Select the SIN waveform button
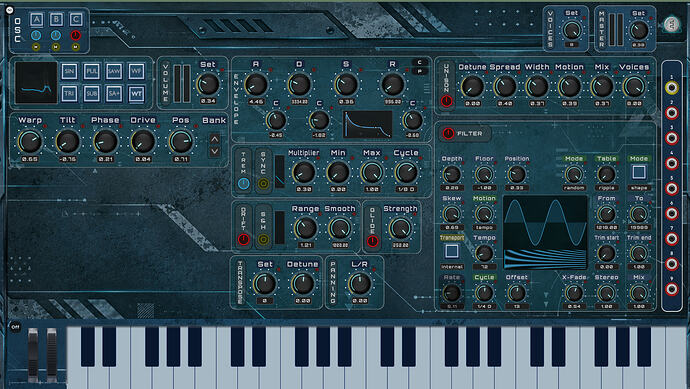 pyautogui.click(x=69, y=71)
